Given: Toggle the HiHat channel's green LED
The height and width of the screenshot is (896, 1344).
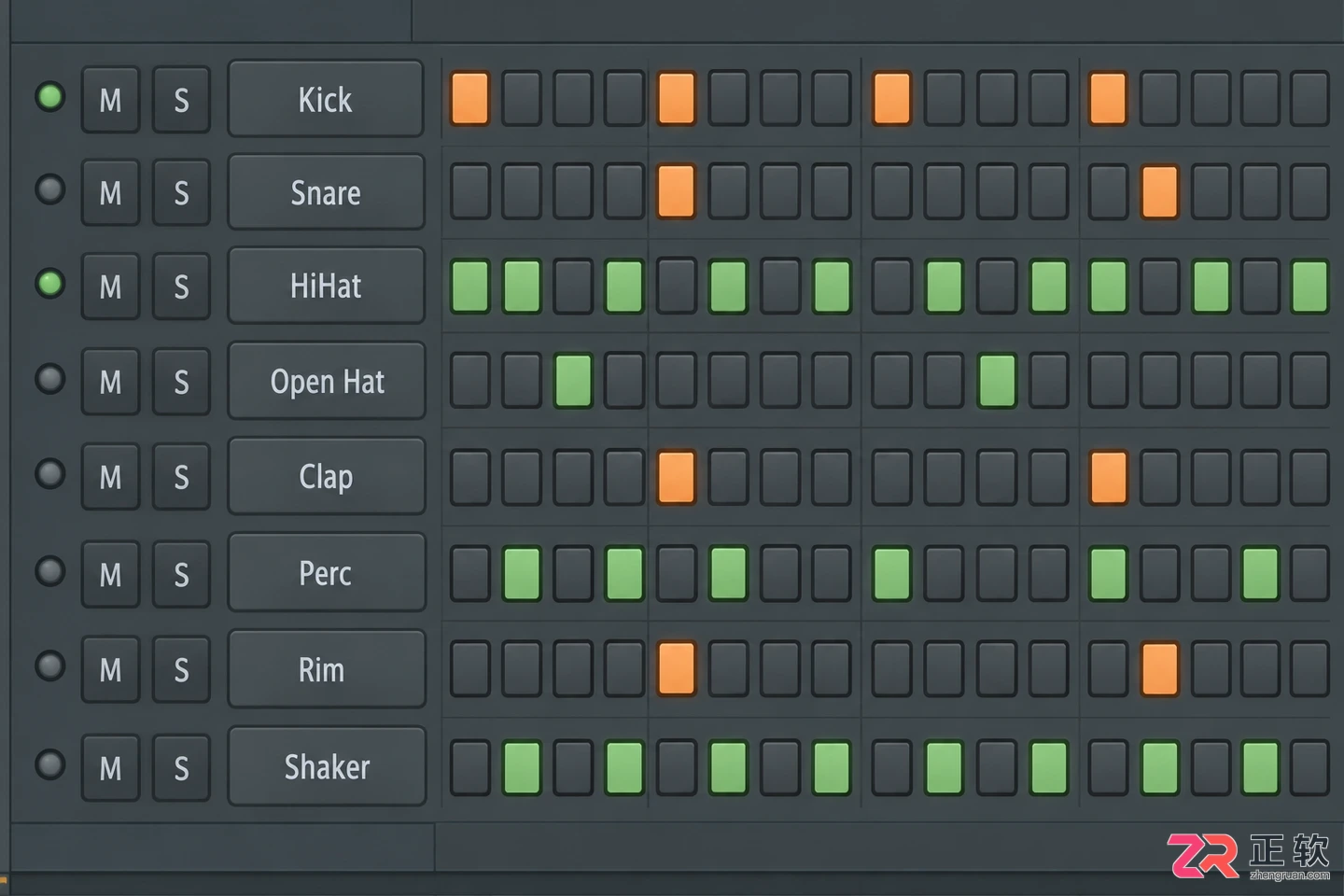Looking at the screenshot, I should point(49,283).
